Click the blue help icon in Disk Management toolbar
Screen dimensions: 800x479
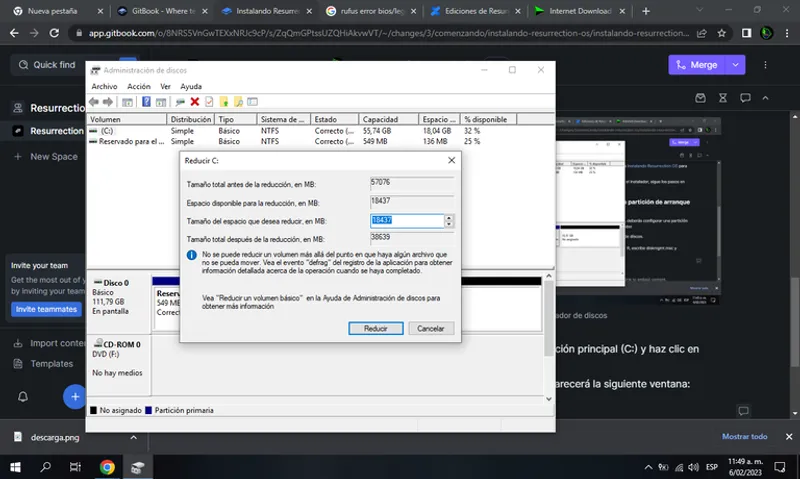[x=145, y=102]
